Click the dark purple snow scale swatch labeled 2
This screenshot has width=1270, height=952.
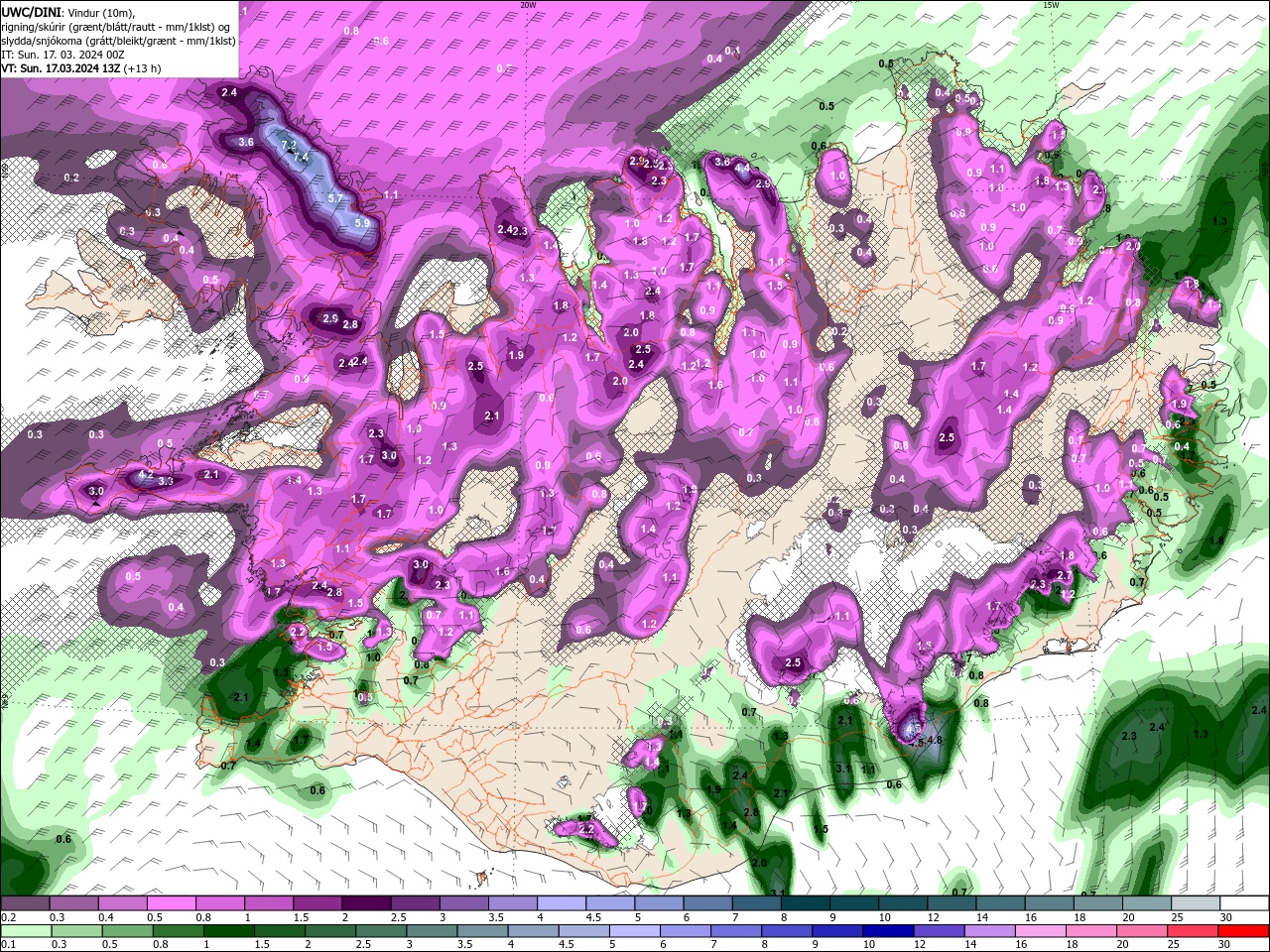click(366, 903)
